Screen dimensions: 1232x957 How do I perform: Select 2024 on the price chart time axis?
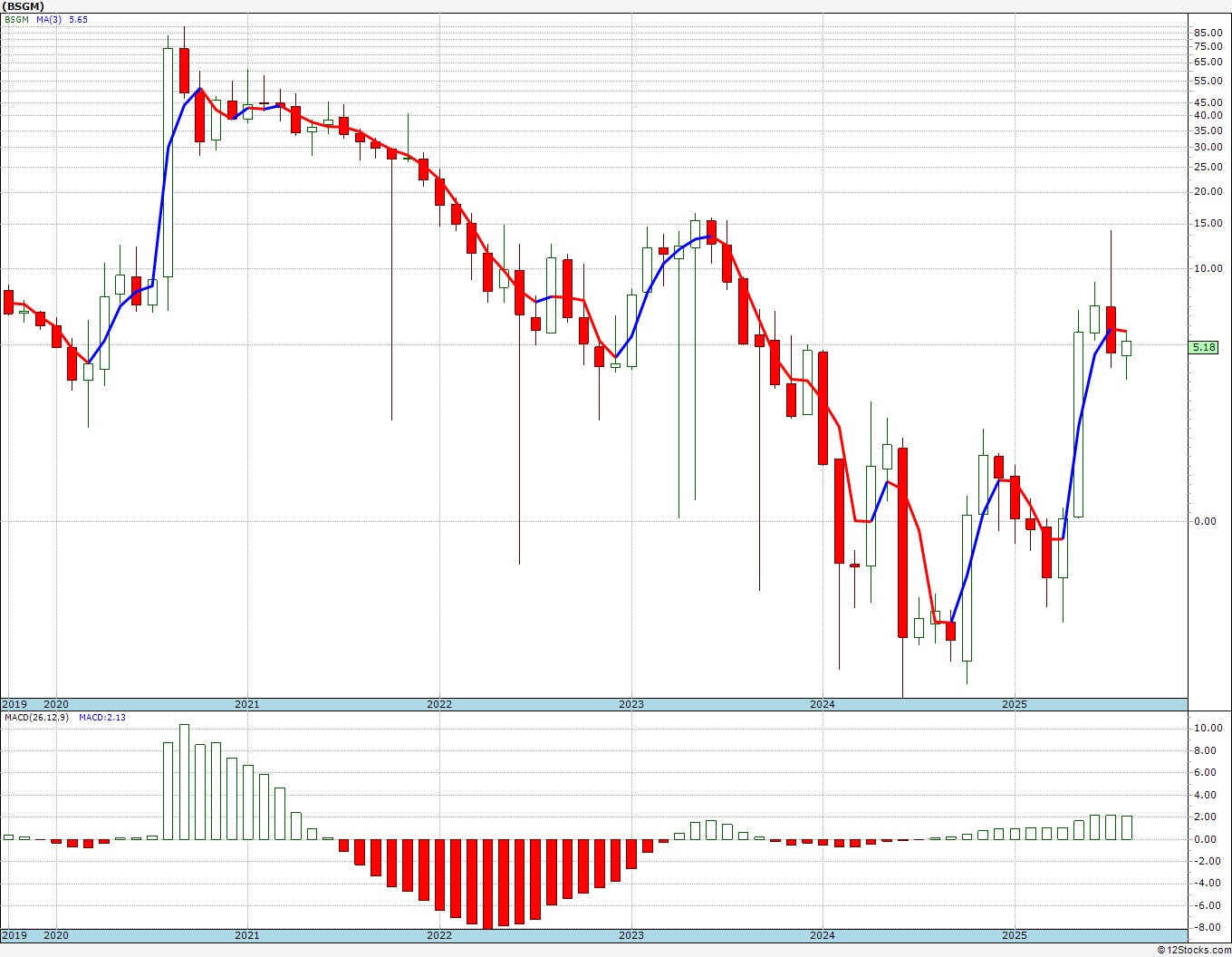(823, 704)
